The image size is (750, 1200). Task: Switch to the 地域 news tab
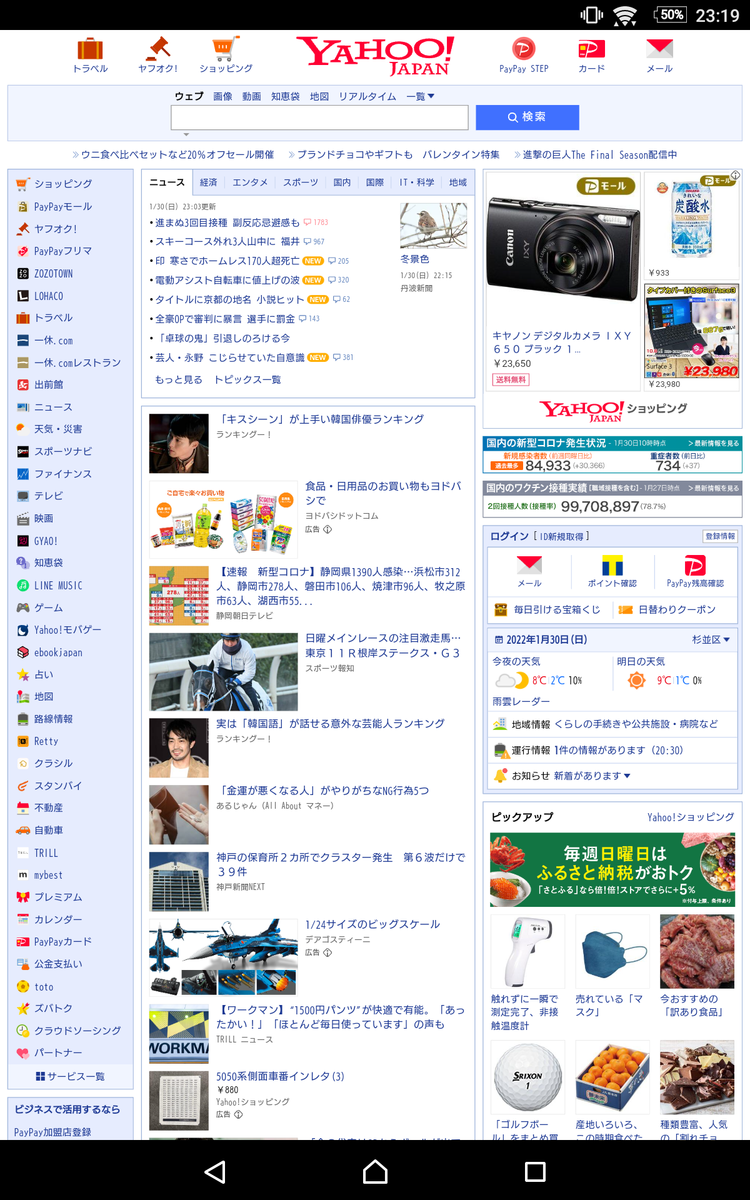pos(458,182)
